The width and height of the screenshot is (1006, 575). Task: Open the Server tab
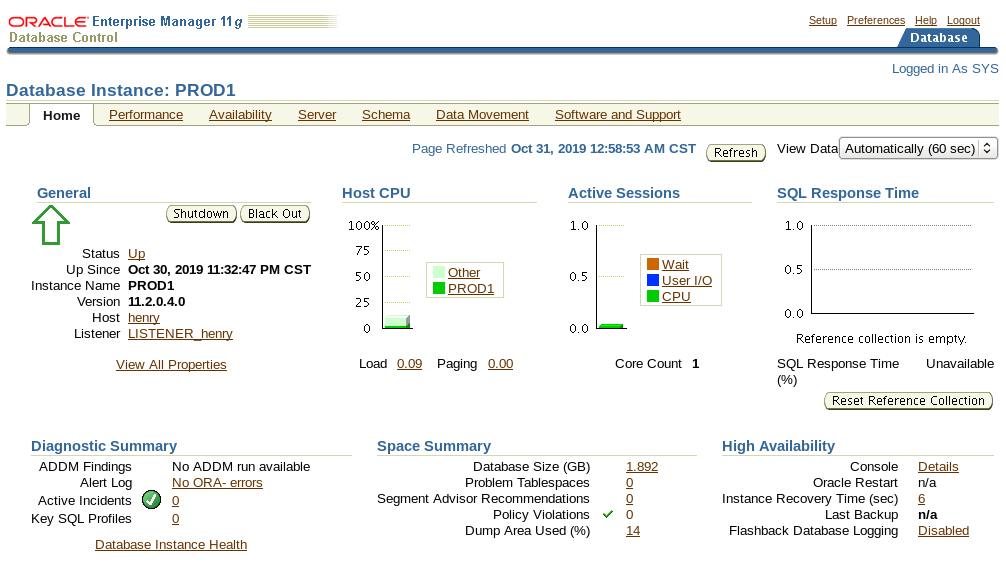click(317, 114)
